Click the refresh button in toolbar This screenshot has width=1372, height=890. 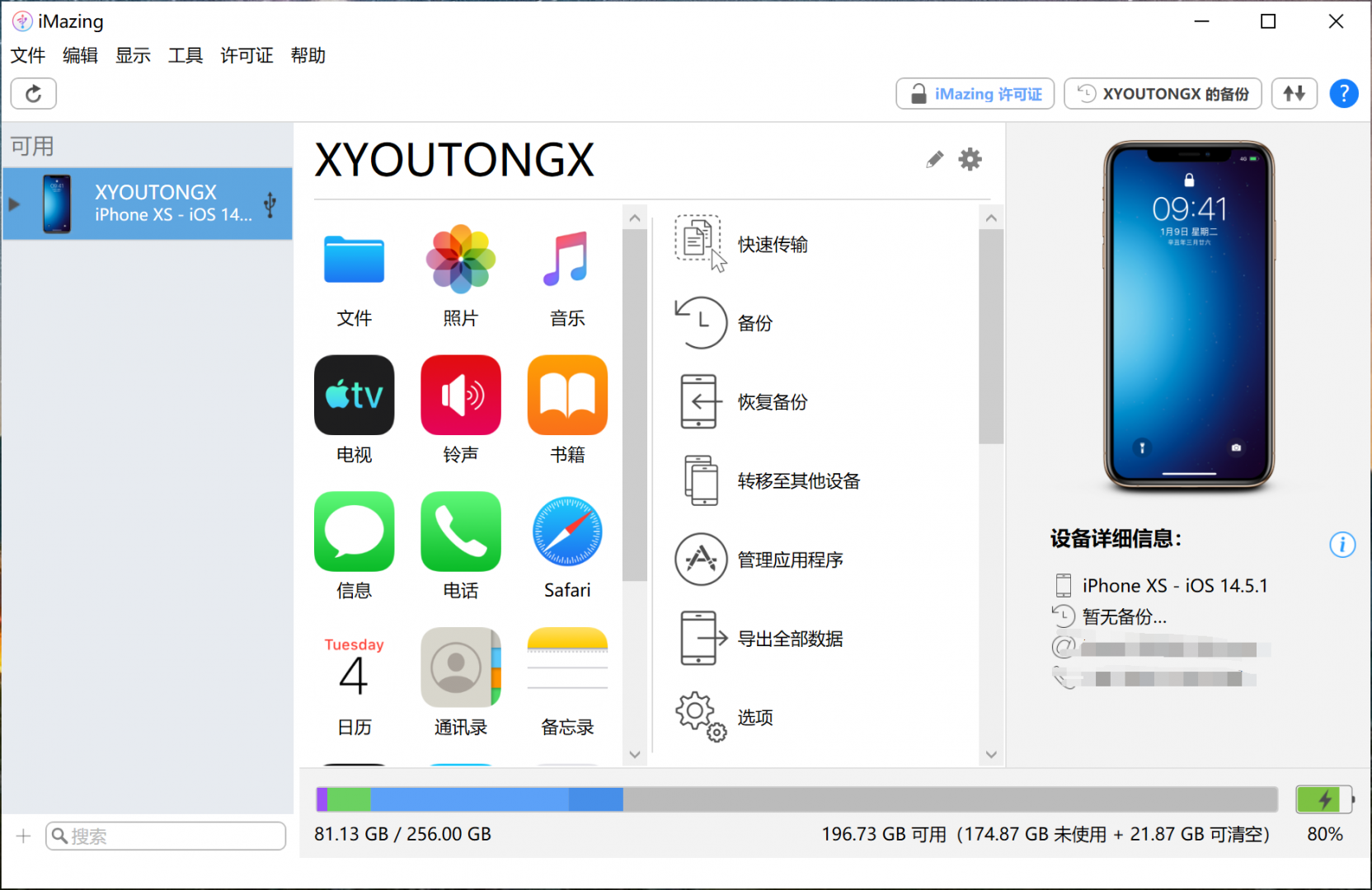pos(34,94)
